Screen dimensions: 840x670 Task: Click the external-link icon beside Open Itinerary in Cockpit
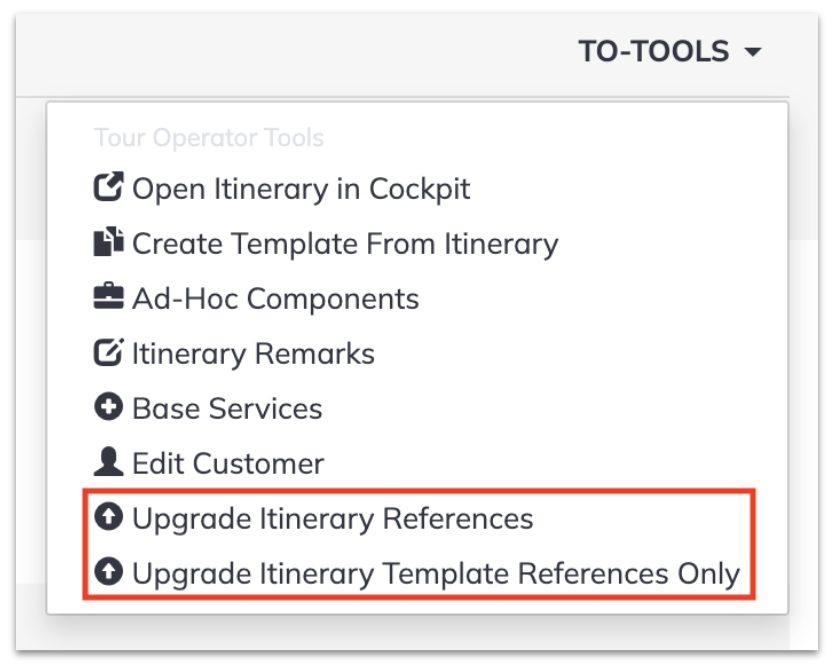pyautogui.click(x=108, y=187)
